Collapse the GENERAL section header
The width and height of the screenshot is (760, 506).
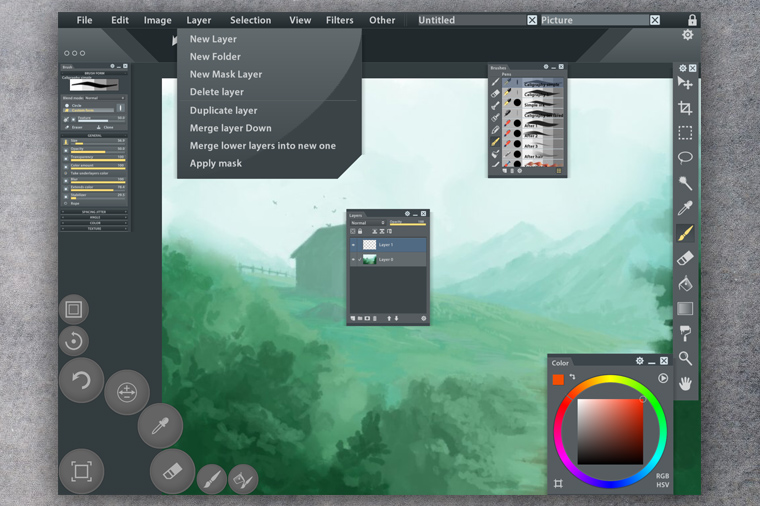coord(94,135)
